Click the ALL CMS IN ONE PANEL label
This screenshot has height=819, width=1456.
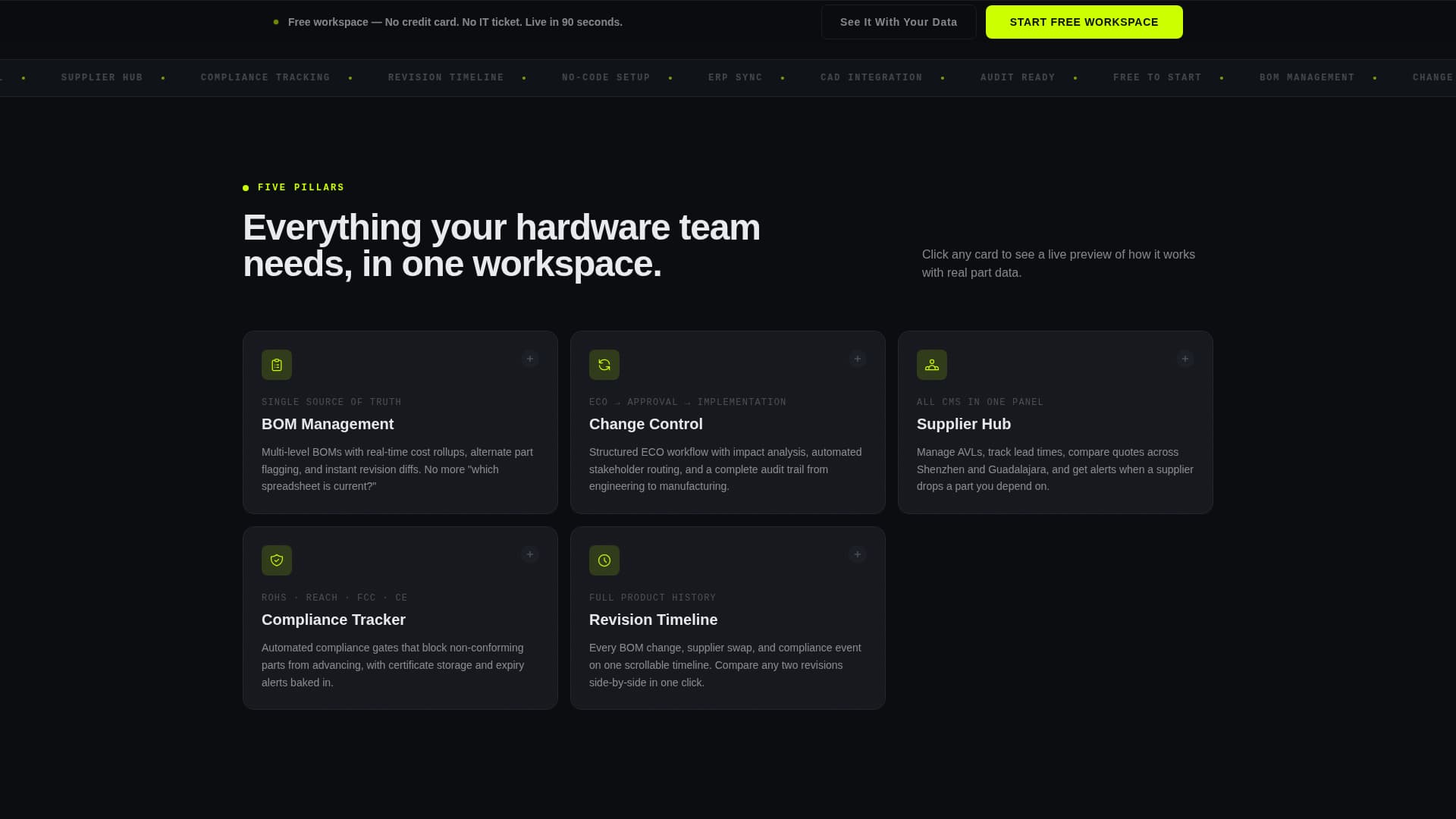click(980, 402)
